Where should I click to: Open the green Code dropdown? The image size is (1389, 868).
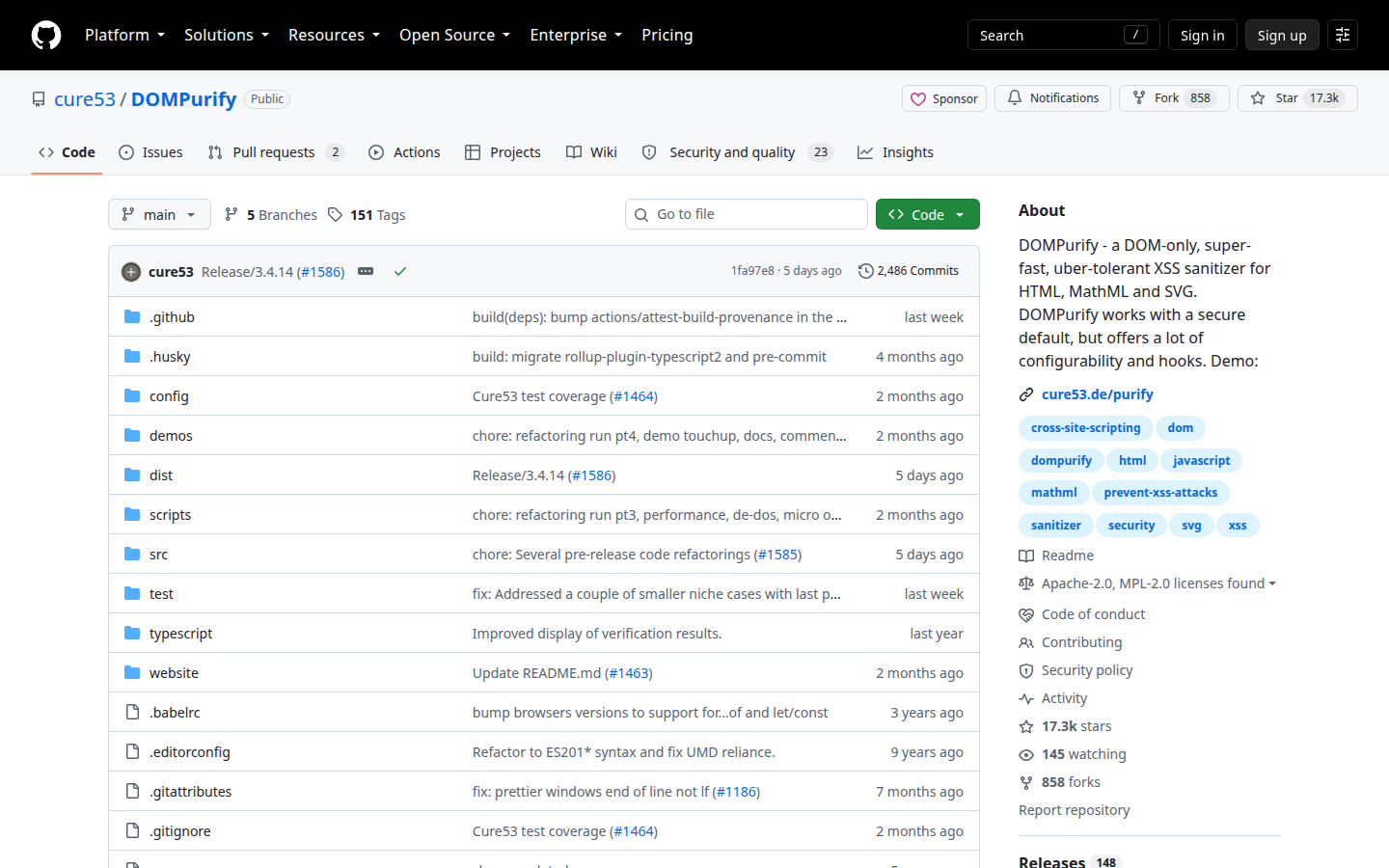[x=928, y=214]
